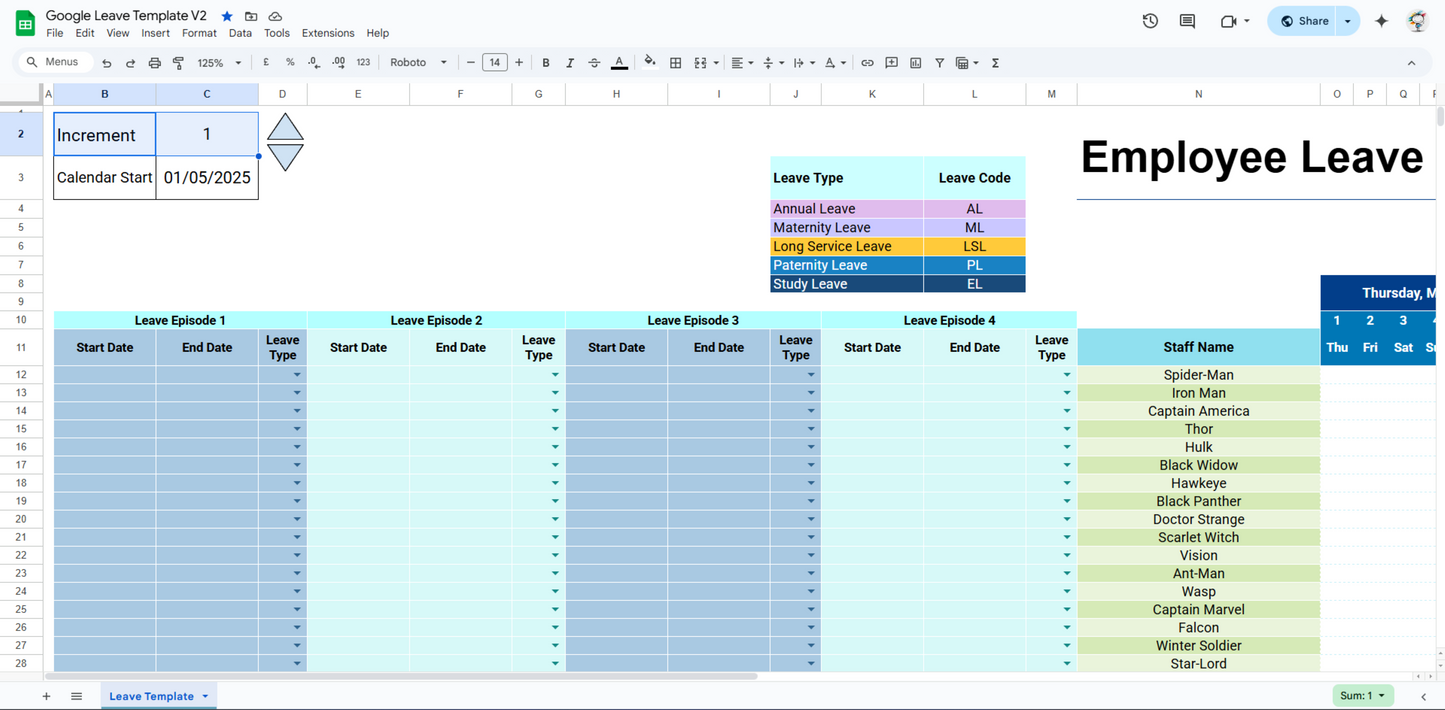This screenshot has width=1445, height=710.
Task: Open the Extensions menu
Action: (x=328, y=33)
